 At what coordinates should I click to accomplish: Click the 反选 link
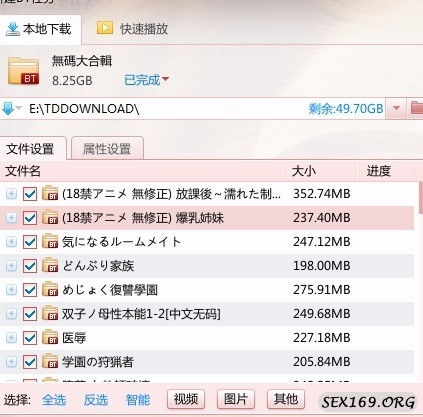click(x=96, y=400)
